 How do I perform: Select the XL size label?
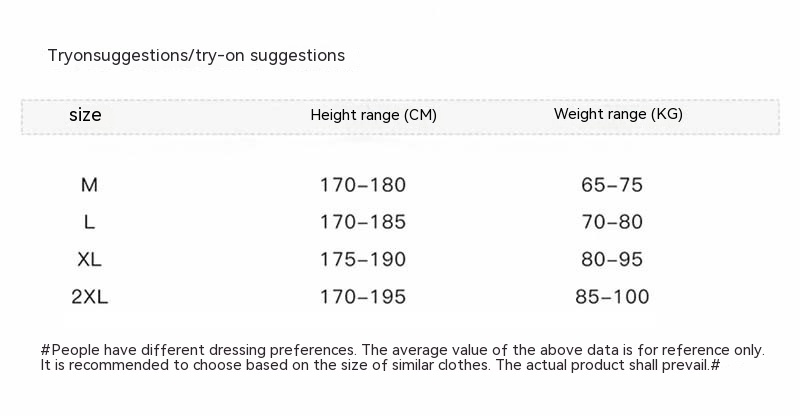point(89,260)
